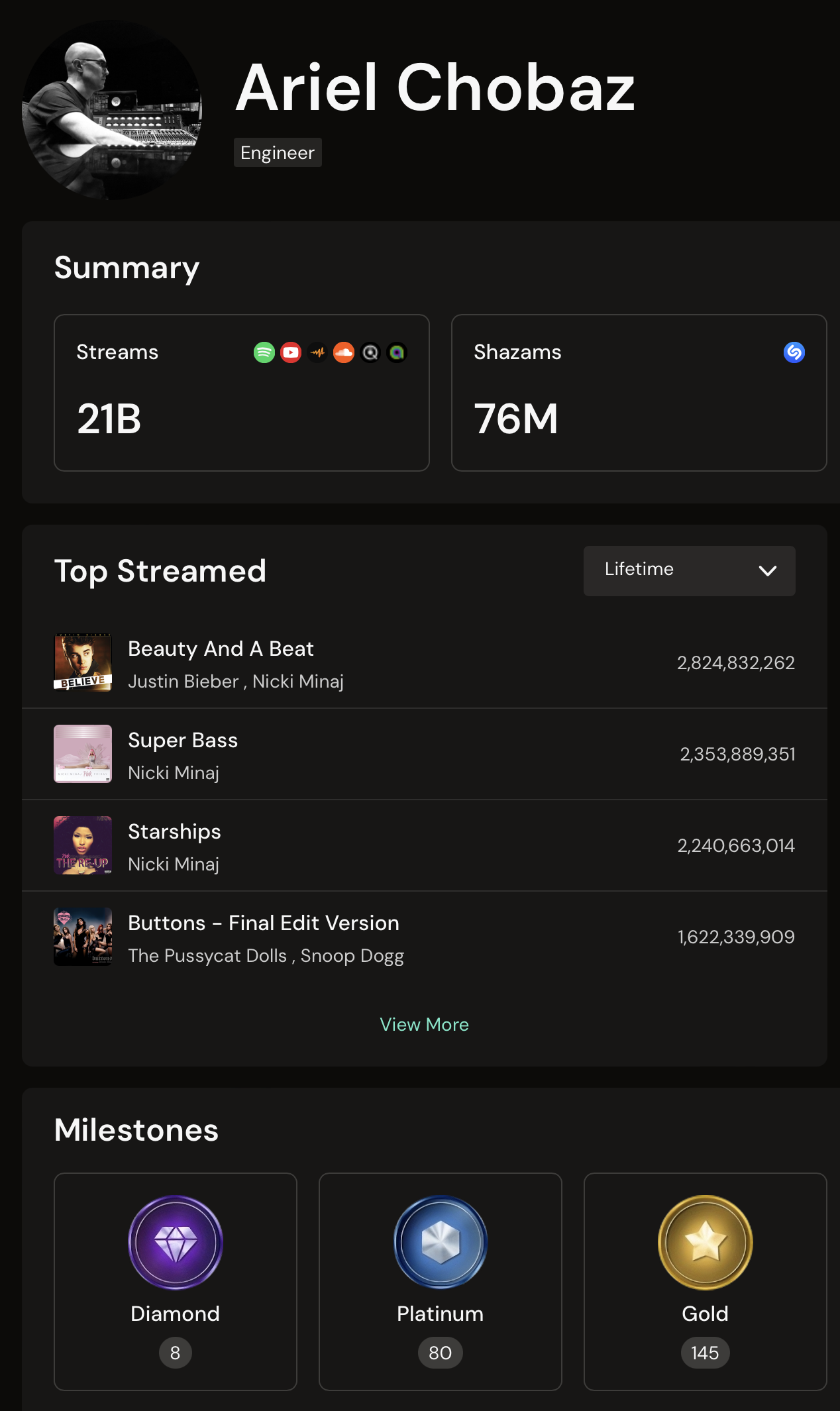Click the Buttons single cover thumbnail
Screen dimensions: 840x1411
[83, 937]
